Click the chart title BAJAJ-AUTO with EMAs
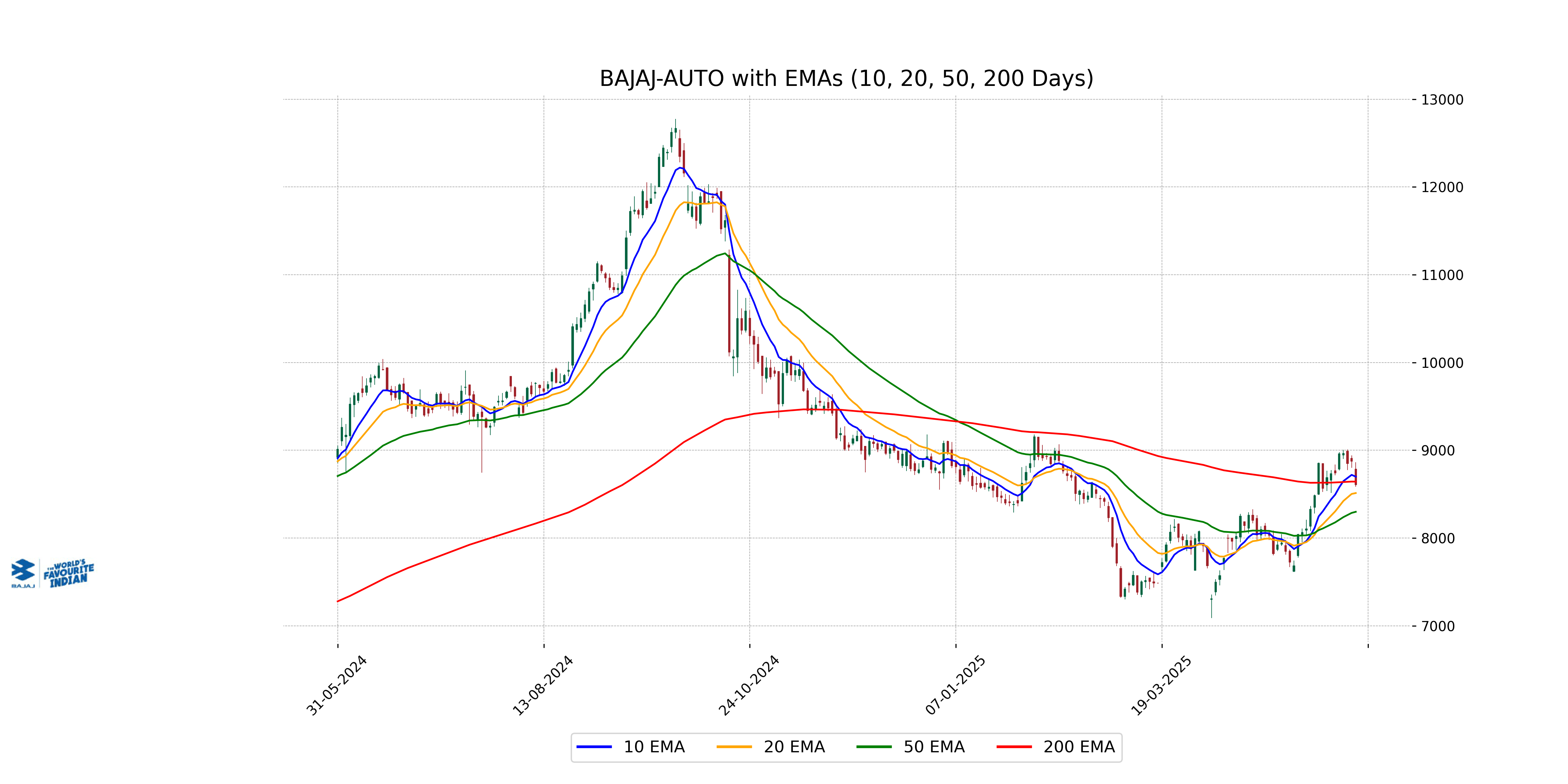1568x784 pixels. click(x=846, y=78)
